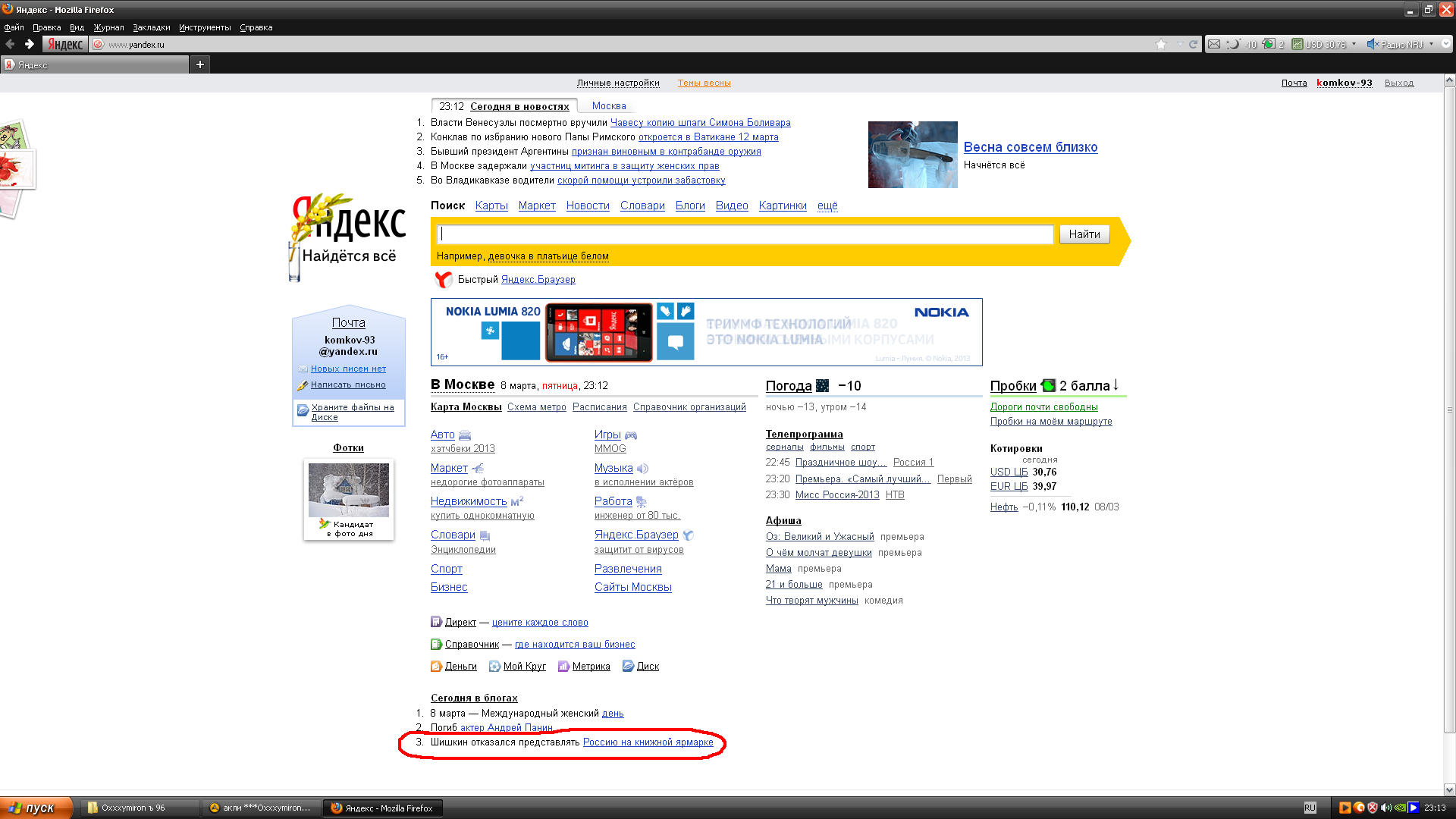
Task: Open a new tab with plus button
Action: 200,64
